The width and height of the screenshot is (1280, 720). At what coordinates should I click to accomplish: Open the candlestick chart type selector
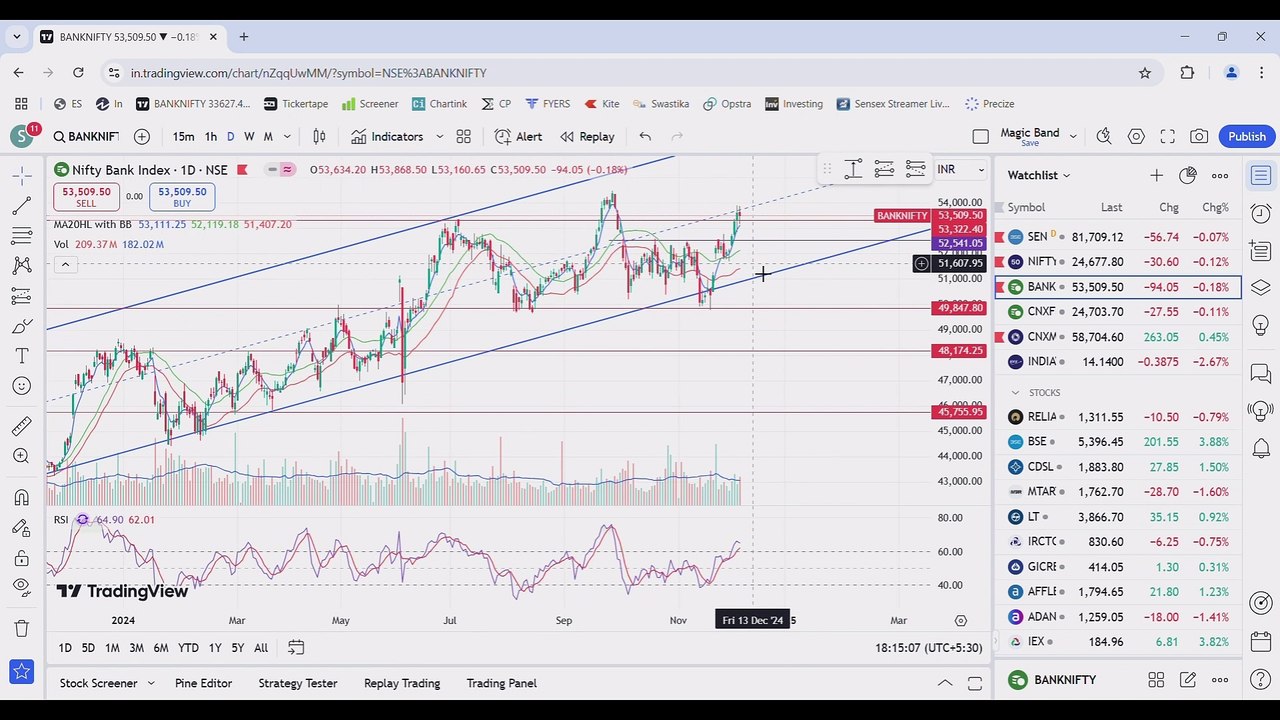[x=319, y=137]
